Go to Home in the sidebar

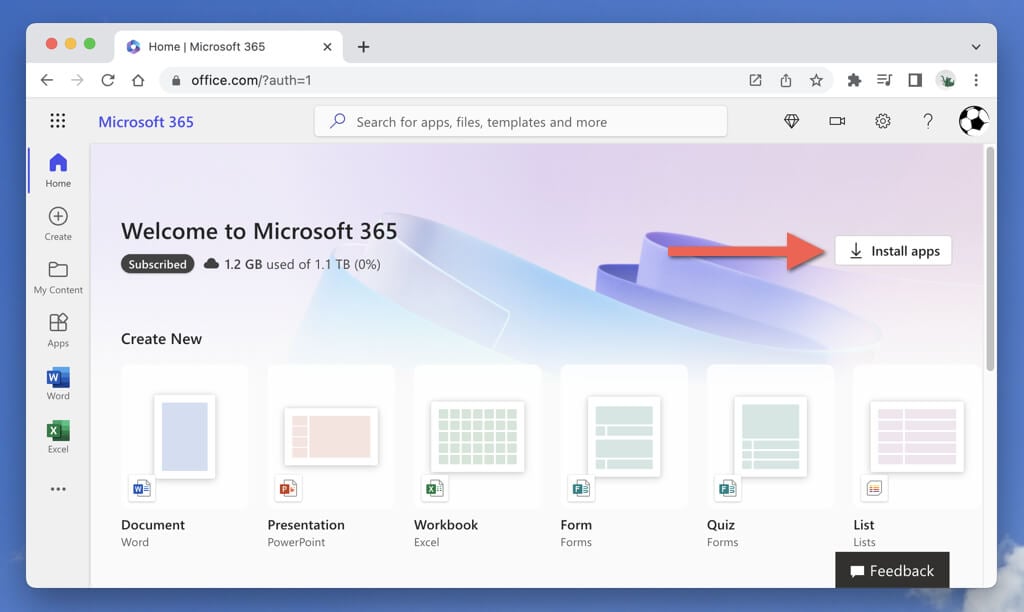point(58,170)
